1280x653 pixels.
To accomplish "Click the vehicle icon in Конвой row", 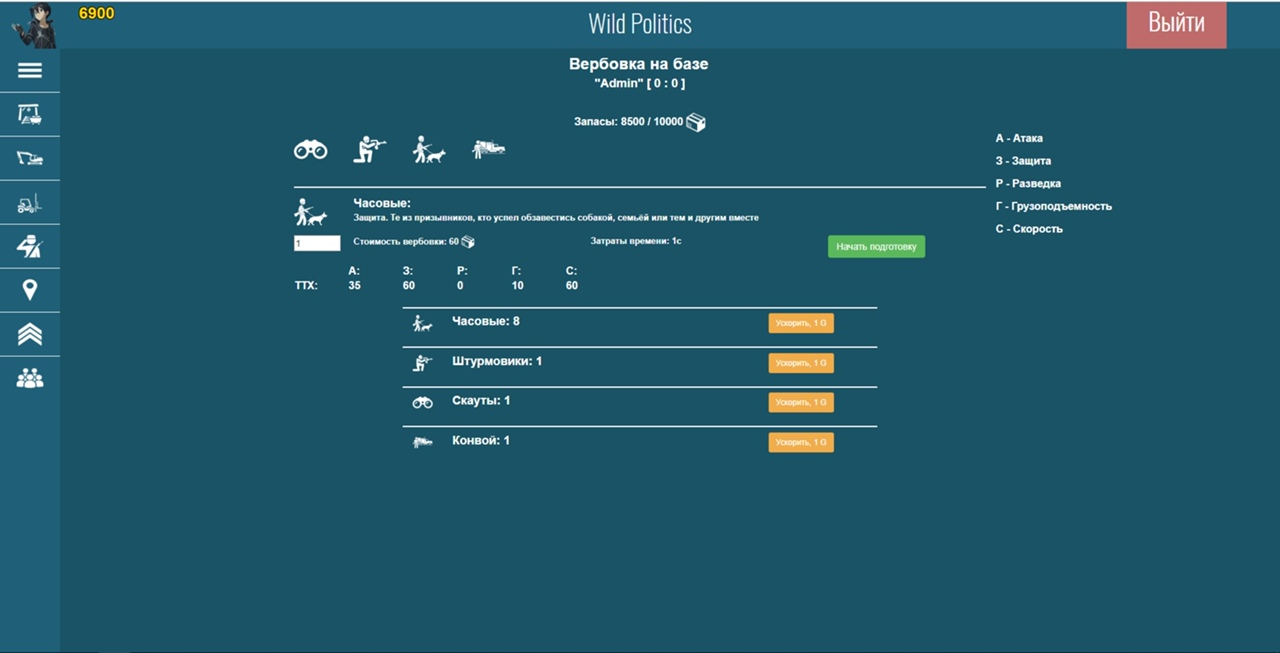I will [422, 442].
